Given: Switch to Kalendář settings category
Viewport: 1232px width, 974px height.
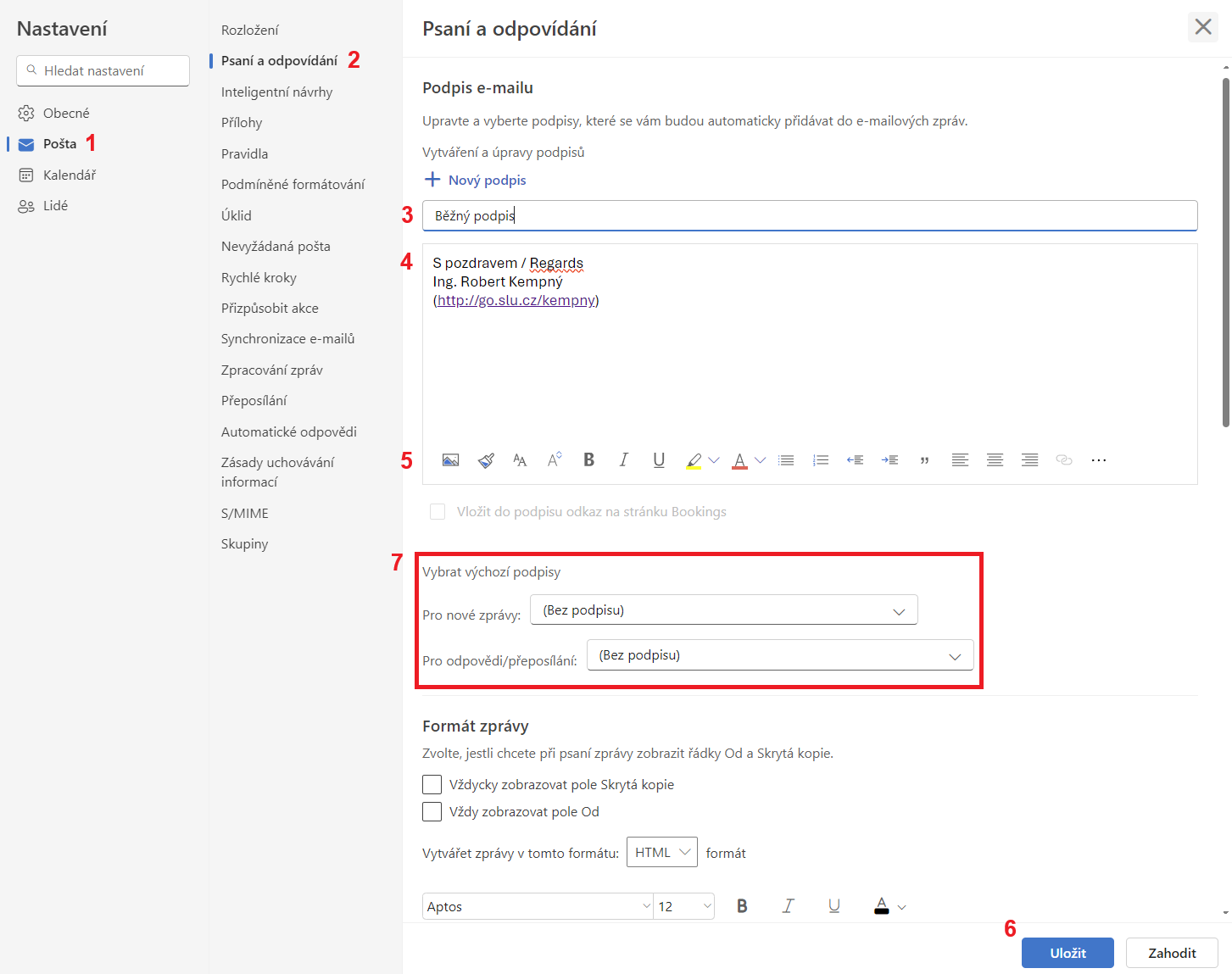Looking at the screenshot, I should click(x=70, y=175).
